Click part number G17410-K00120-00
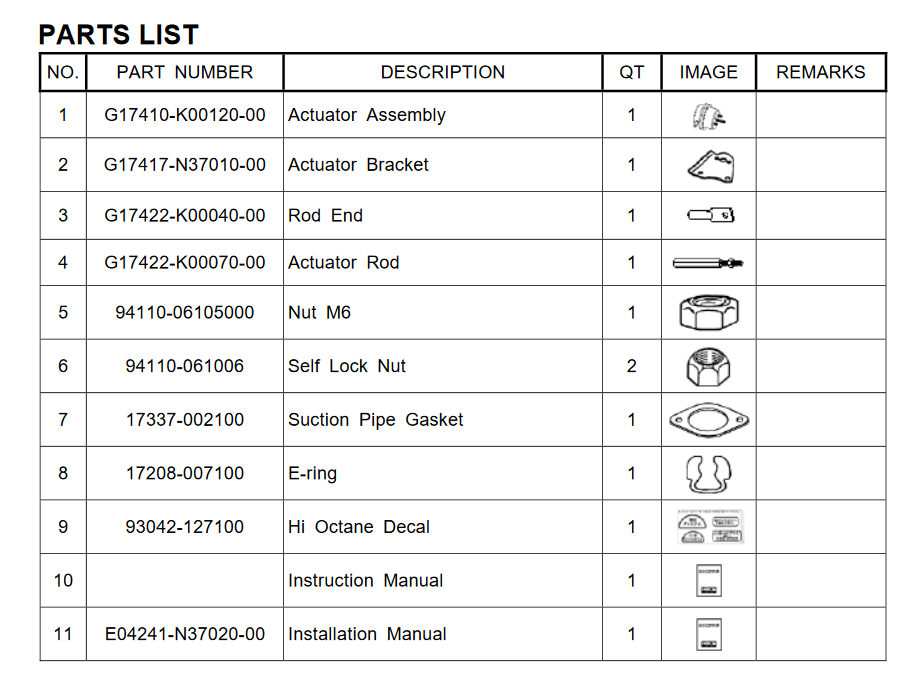 coord(185,115)
